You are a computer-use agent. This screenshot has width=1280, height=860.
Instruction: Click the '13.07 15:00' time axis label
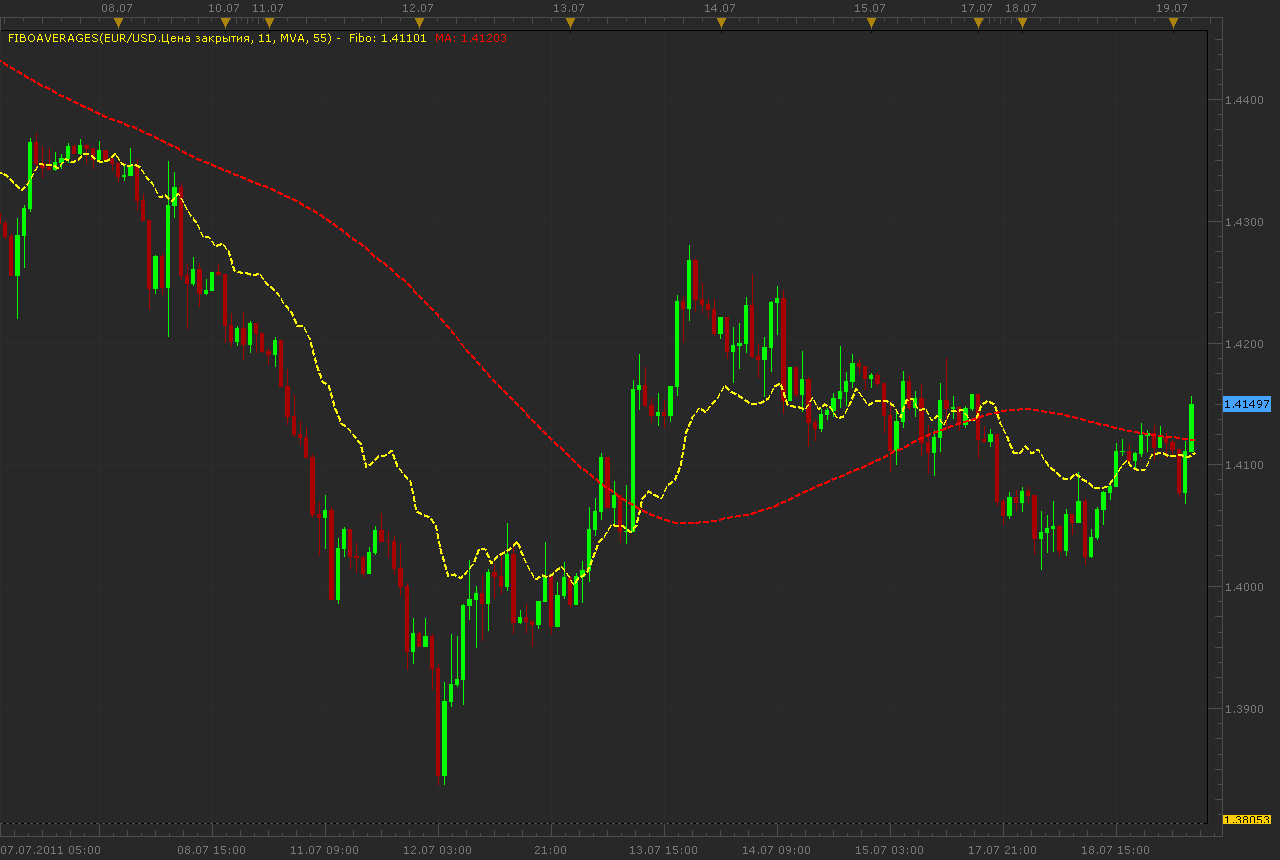[664, 851]
